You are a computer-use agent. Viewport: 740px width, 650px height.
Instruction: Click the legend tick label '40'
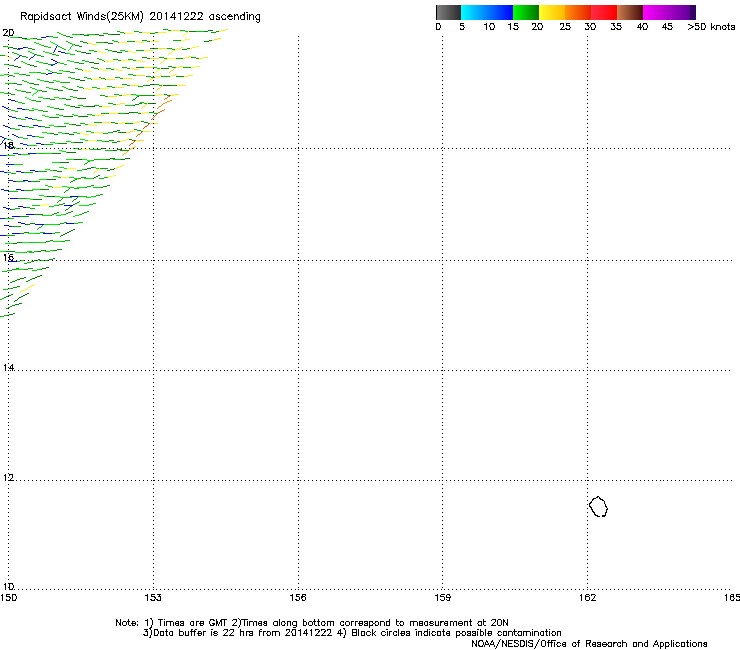[x=642, y=27]
